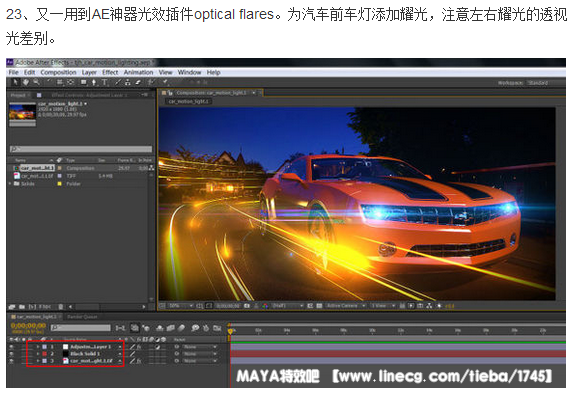Click the Show Channel RGB icon
Viewport: 586px width, 393px height.
pyautogui.click(x=265, y=306)
